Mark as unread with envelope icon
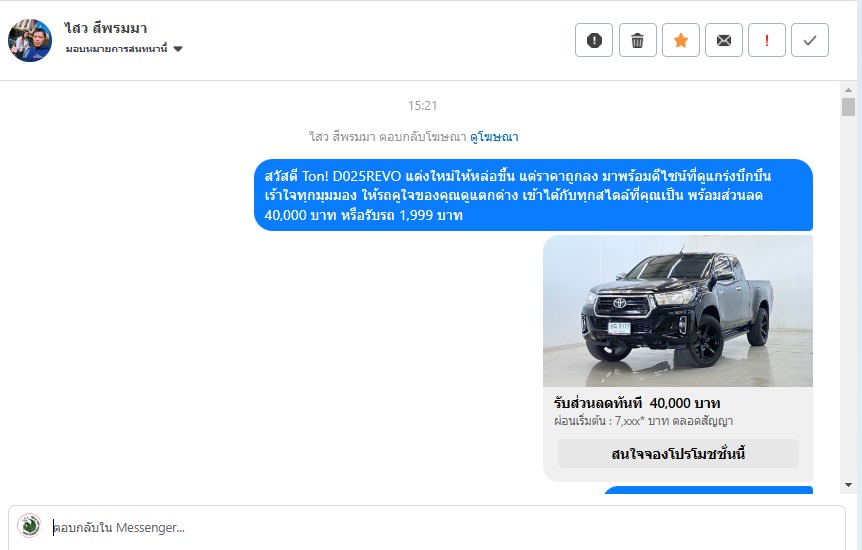Image resolution: width=862 pixels, height=550 pixels. pyautogui.click(x=724, y=40)
